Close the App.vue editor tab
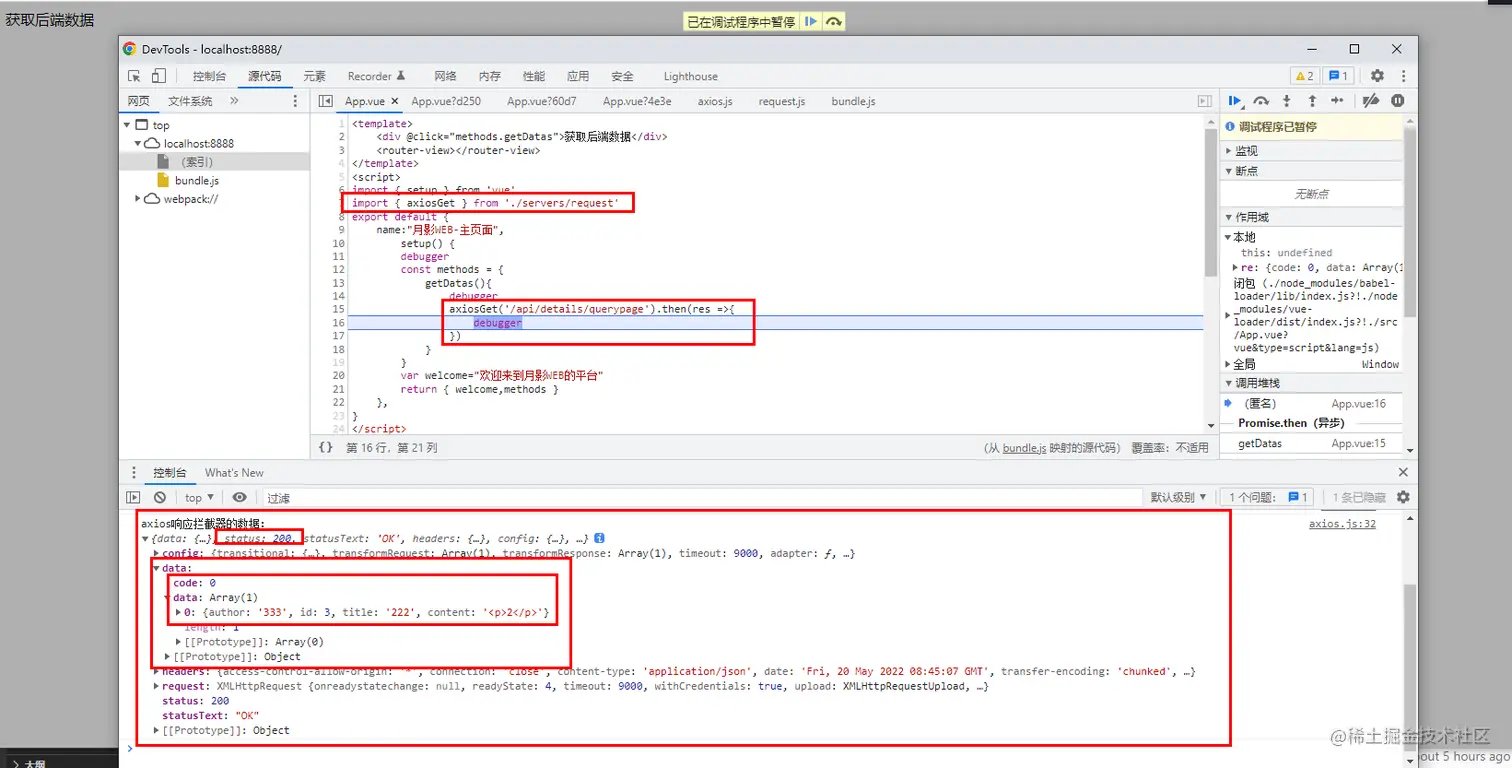Screen dimensions: 1512x768 pyautogui.click(x=394, y=101)
